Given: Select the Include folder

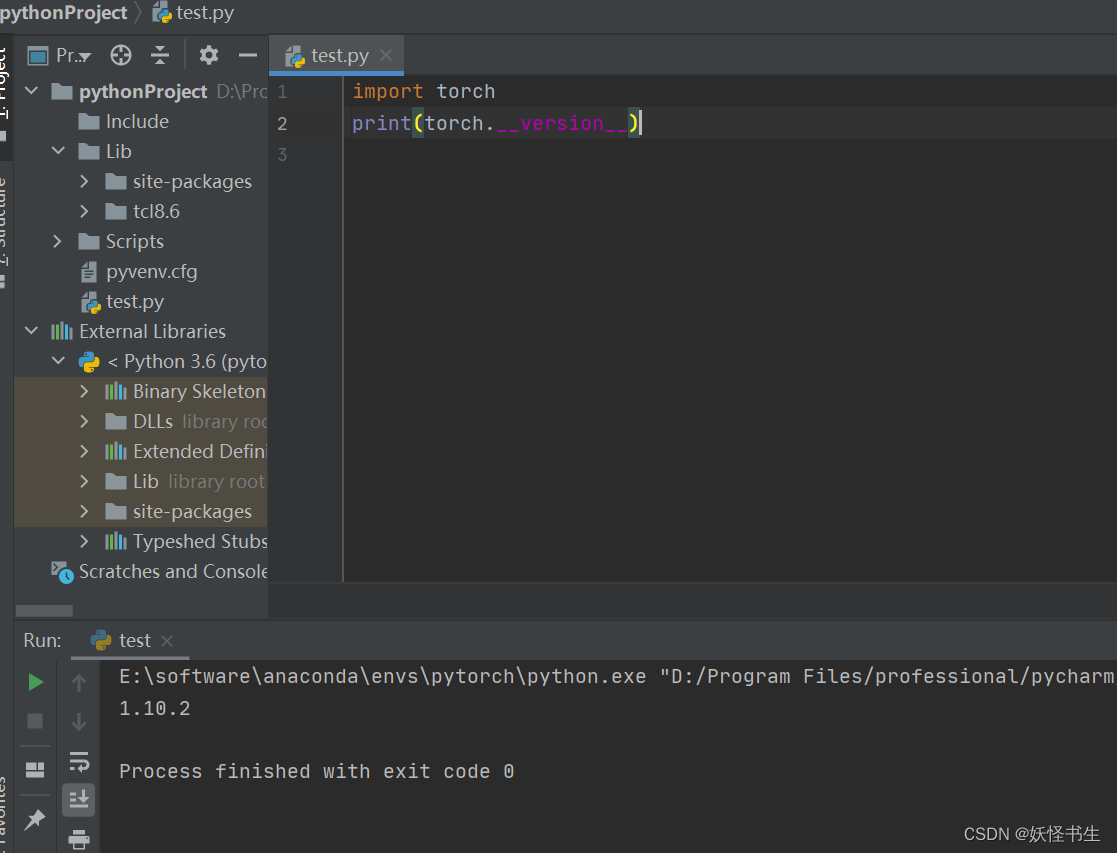Looking at the screenshot, I should click(124, 121).
